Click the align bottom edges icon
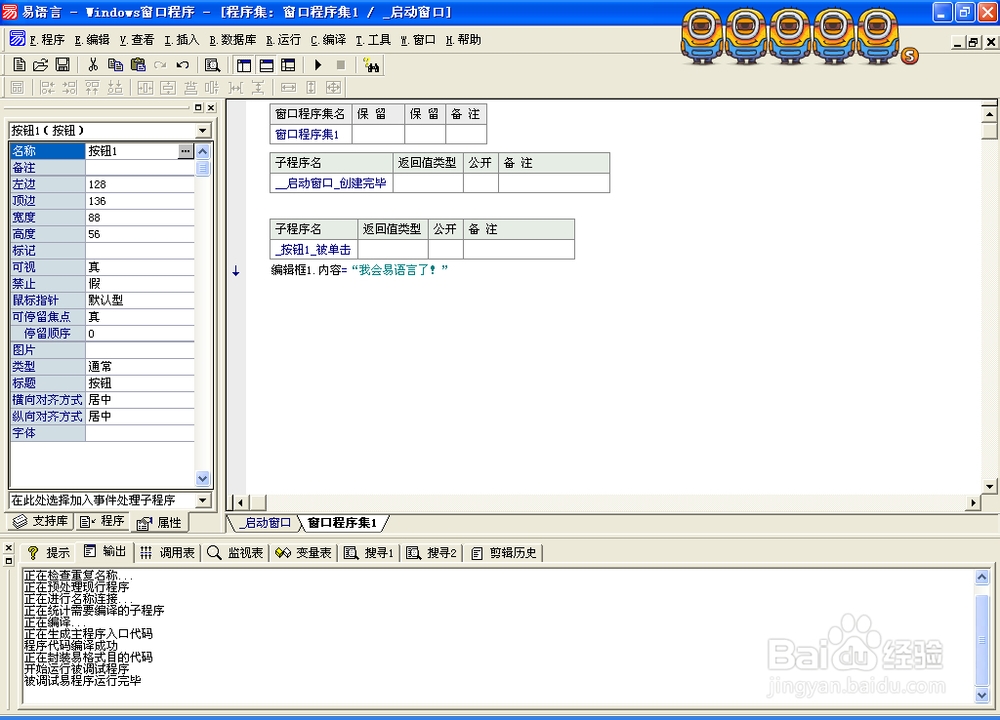The width and height of the screenshot is (1000, 720). (115, 87)
